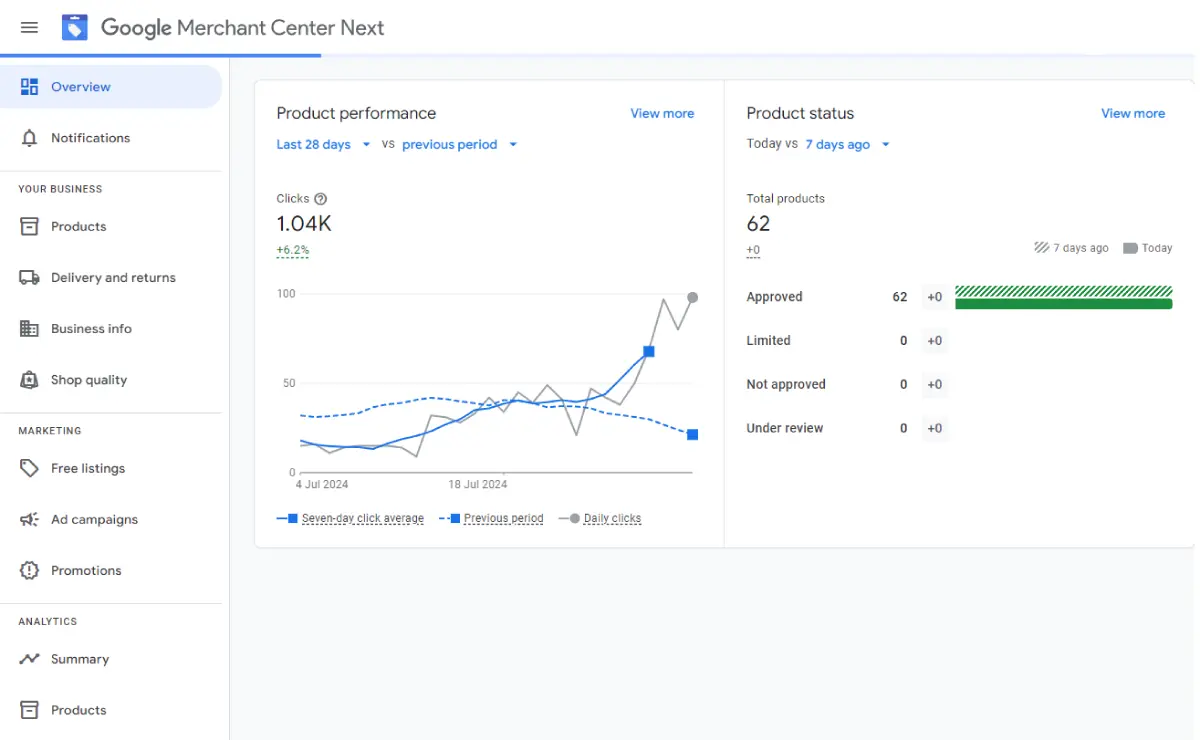Screen dimensions: 1200x740
Task: Click the Previous period end square marker
Action: click(x=692, y=435)
